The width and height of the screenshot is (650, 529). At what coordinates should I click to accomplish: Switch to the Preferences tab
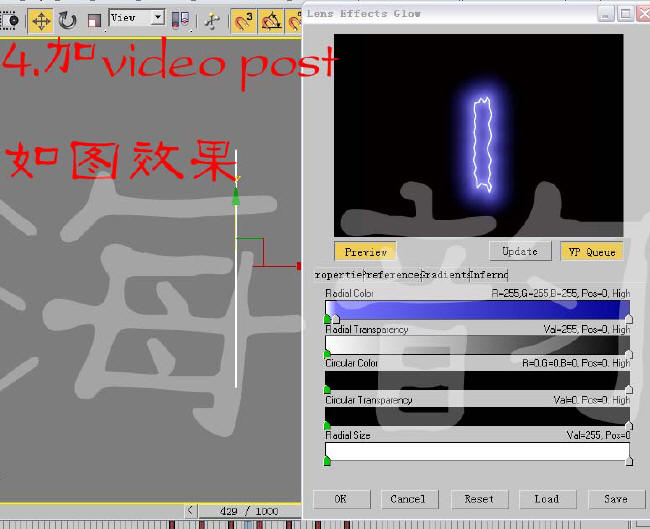392,274
